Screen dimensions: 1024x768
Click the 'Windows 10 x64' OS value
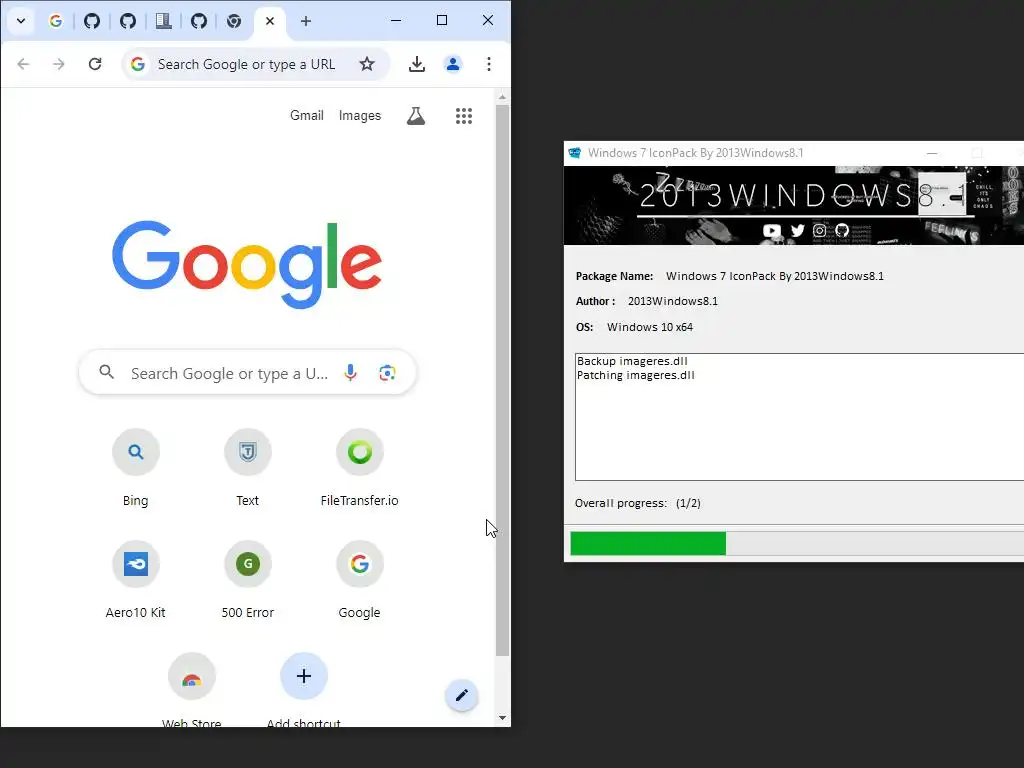[650, 327]
